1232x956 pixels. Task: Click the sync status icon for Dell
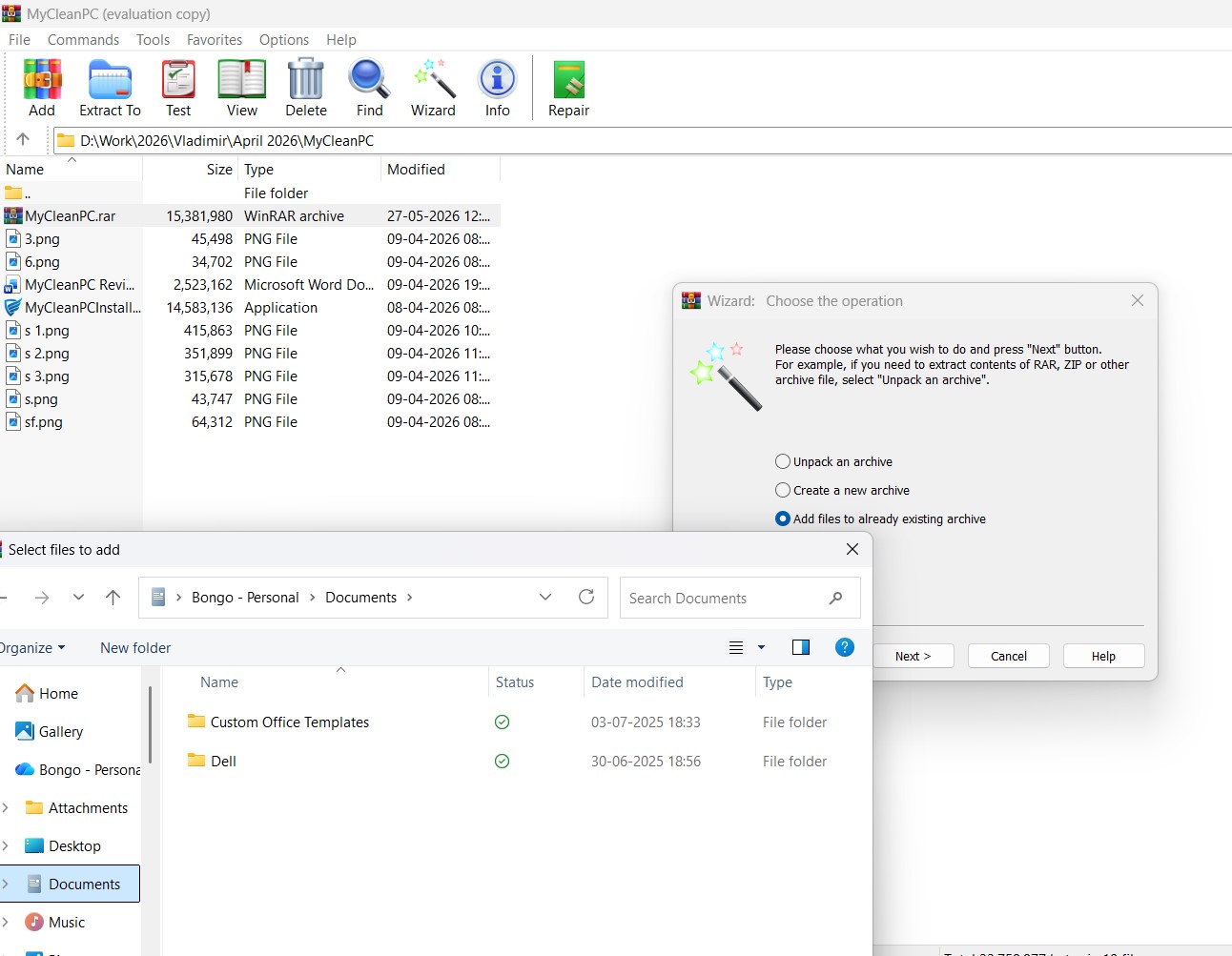coord(503,761)
